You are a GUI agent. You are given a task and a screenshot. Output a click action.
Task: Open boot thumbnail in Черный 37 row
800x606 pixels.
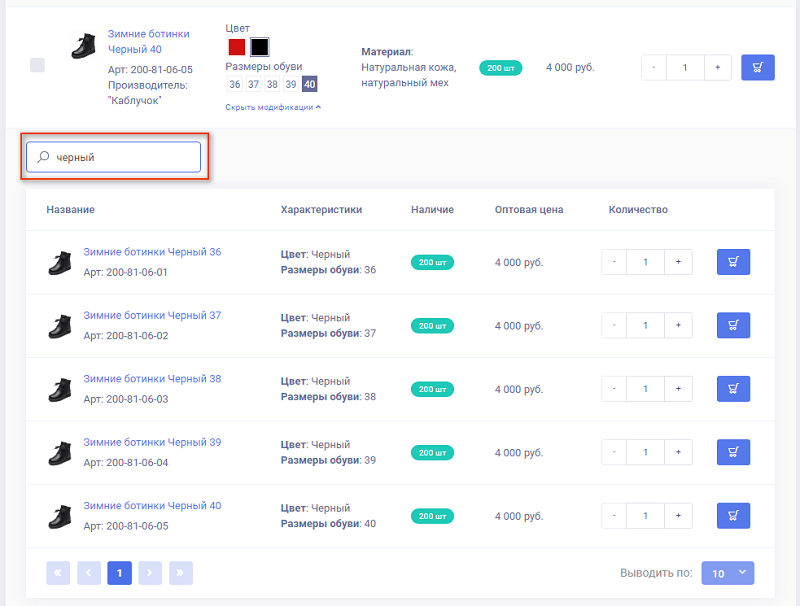pyautogui.click(x=60, y=326)
